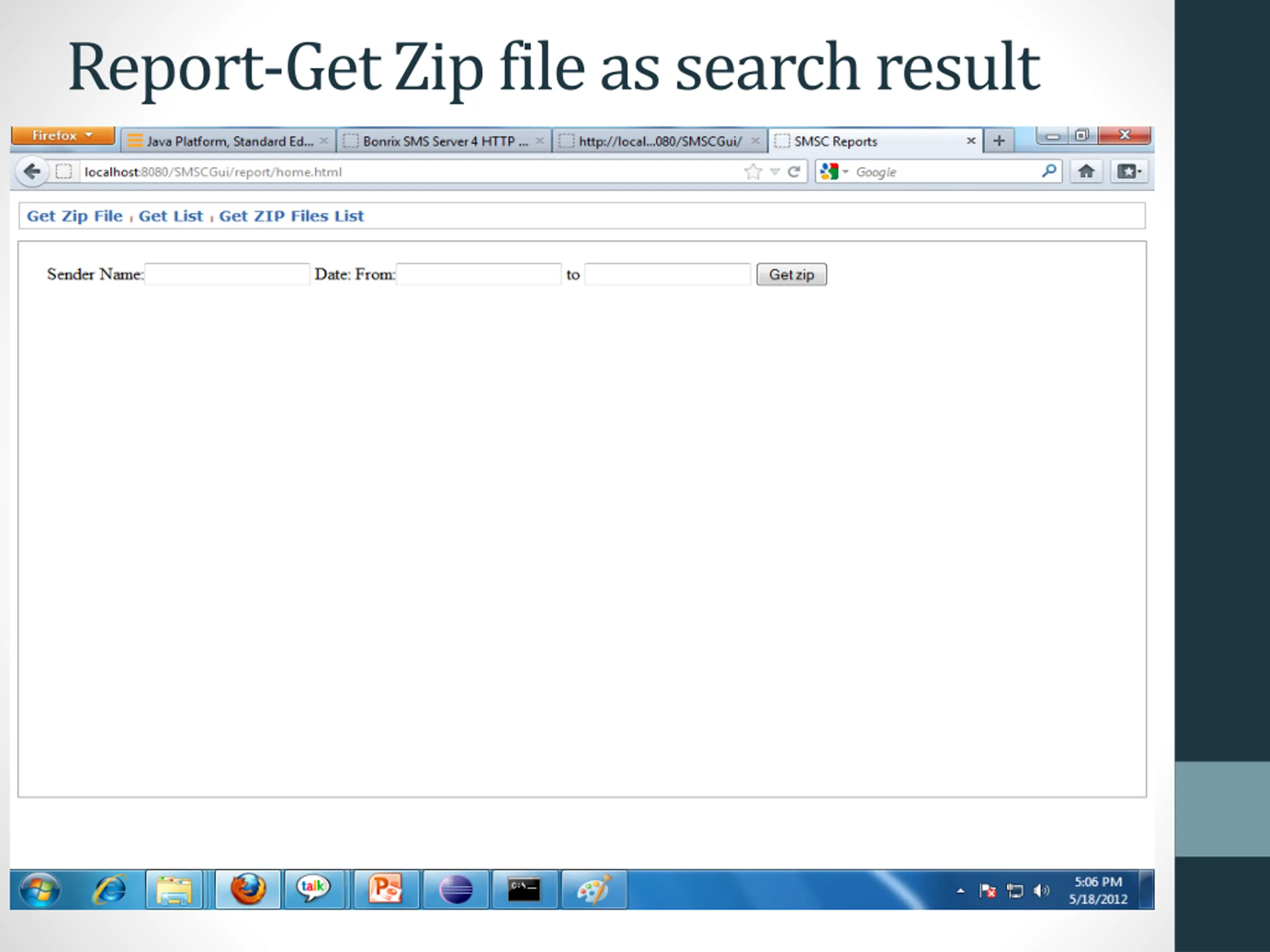Screen dimensions: 1270x952
Task: Open Windows Explorer folder in the taskbar
Action: [174, 890]
